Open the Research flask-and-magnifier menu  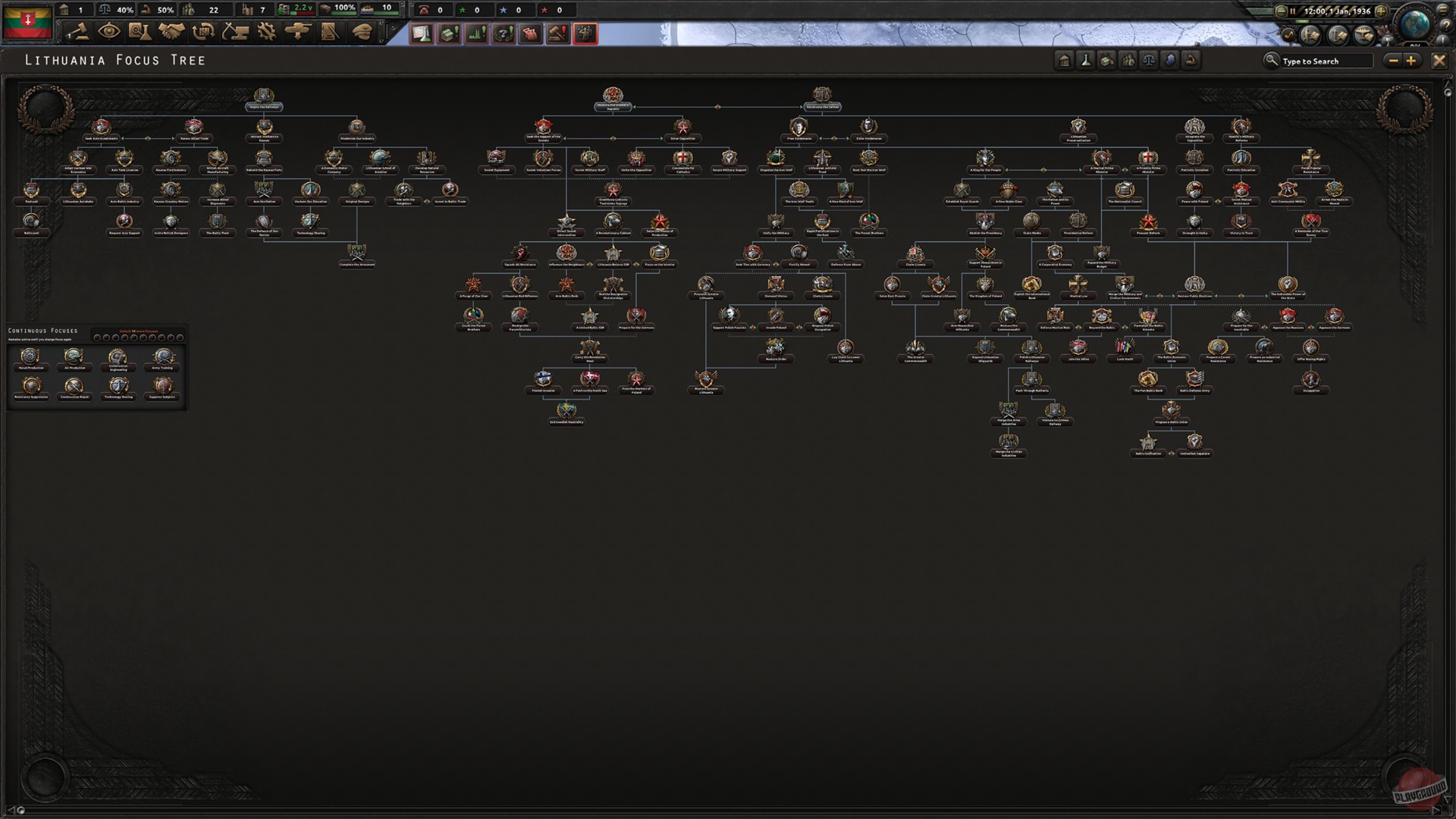click(x=140, y=32)
